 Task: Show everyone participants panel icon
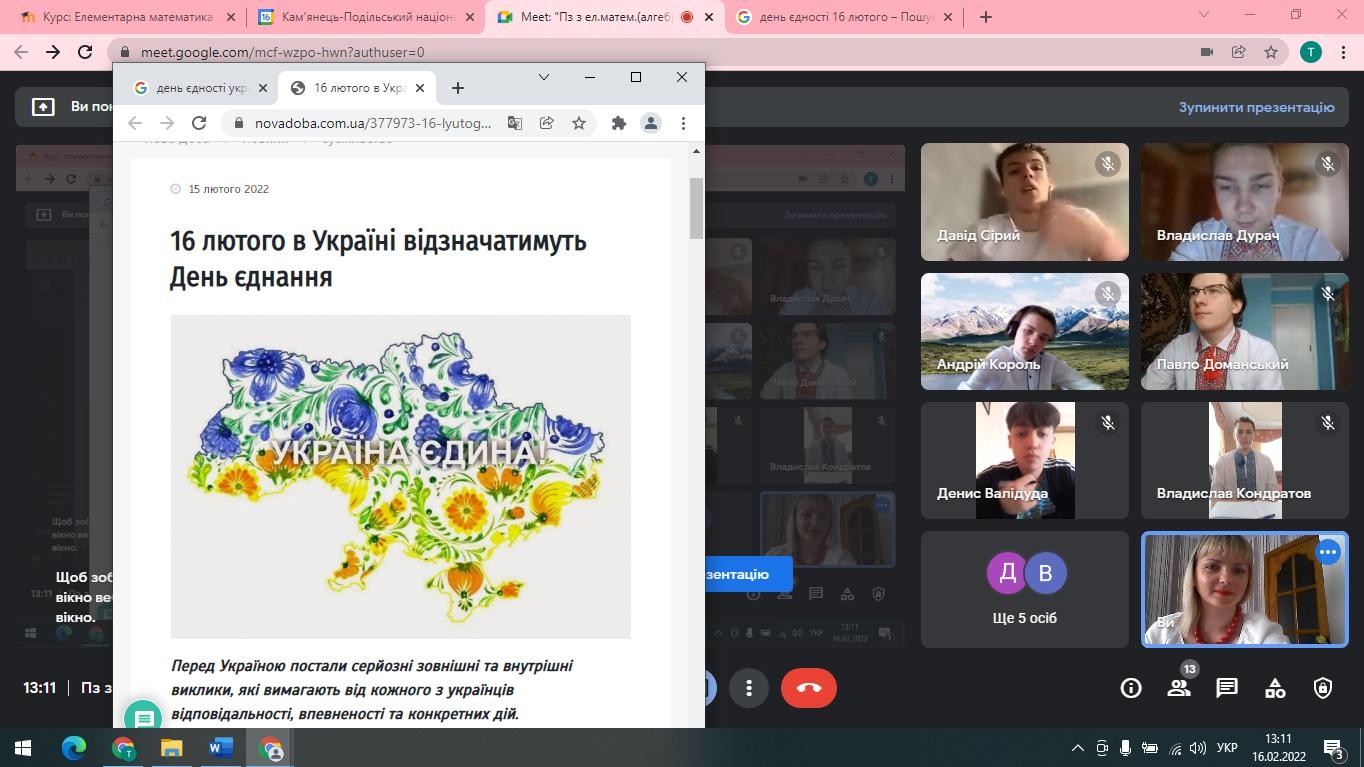tap(1179, 688)
